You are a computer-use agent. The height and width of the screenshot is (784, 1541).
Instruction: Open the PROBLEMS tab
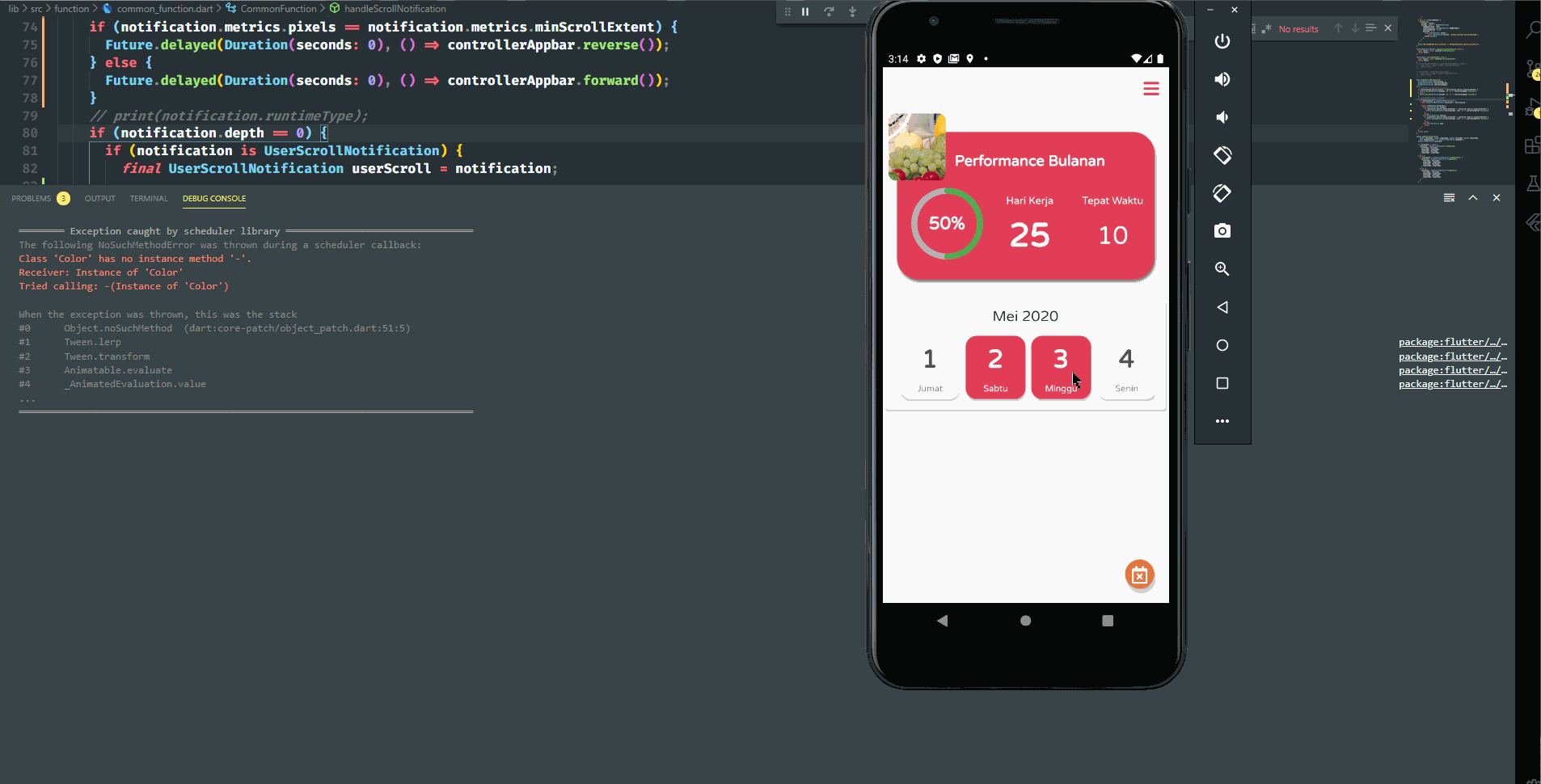click(x=32, y=198)
